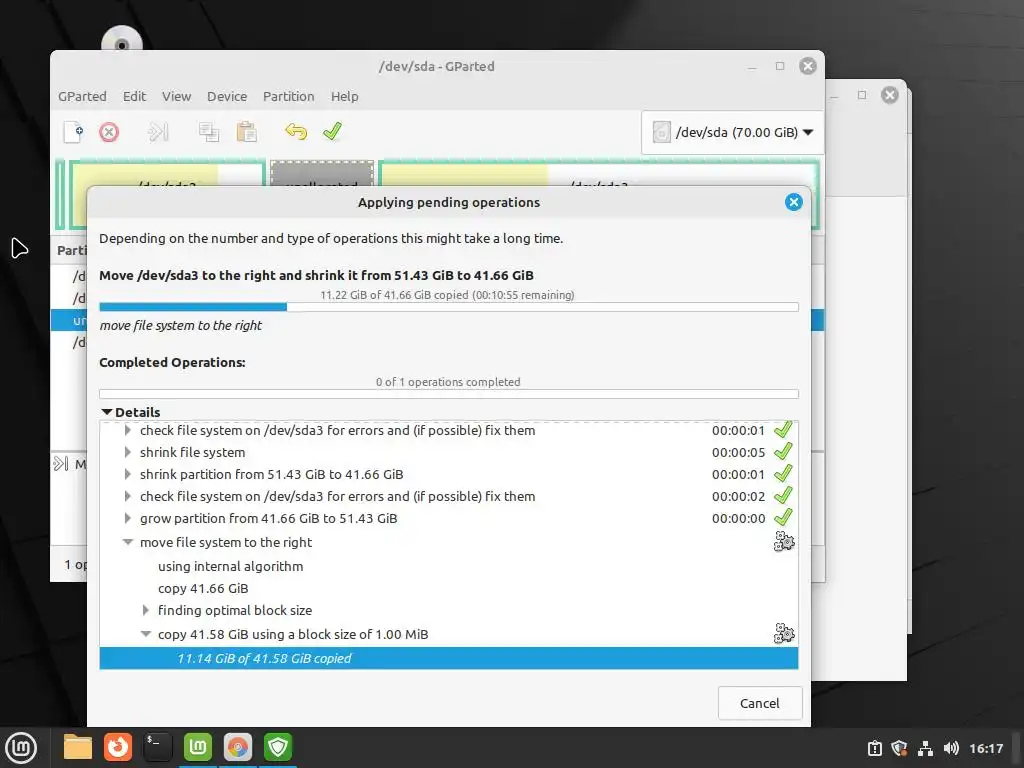Click the green Mint app taskbar icon
1024x768 pixels.
[198, 747]
